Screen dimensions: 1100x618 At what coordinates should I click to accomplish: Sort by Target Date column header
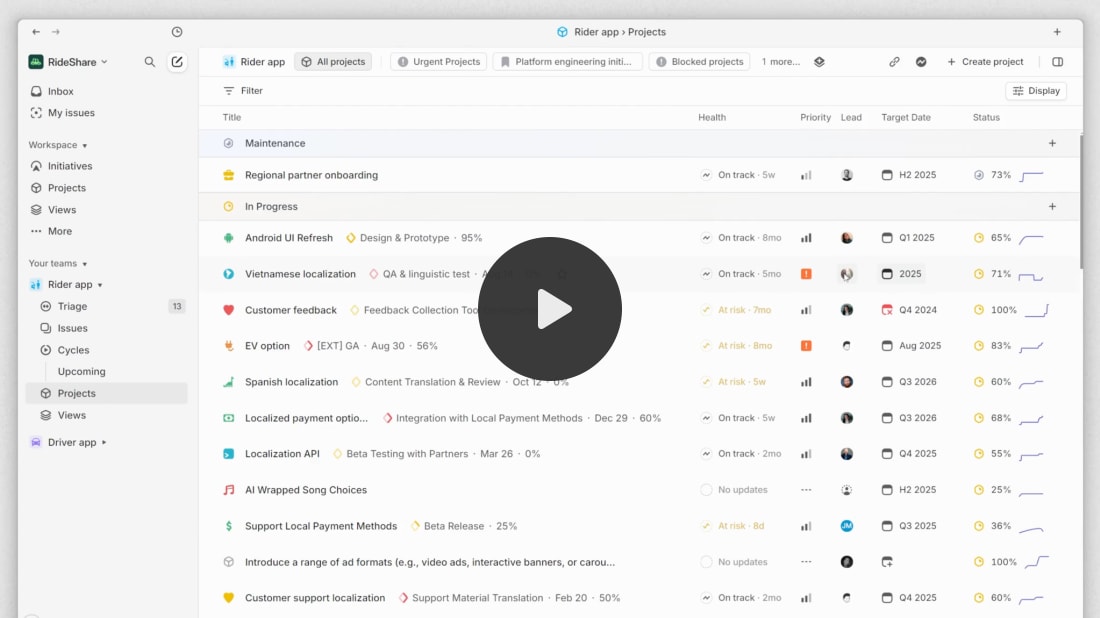[x=906, y=117]
